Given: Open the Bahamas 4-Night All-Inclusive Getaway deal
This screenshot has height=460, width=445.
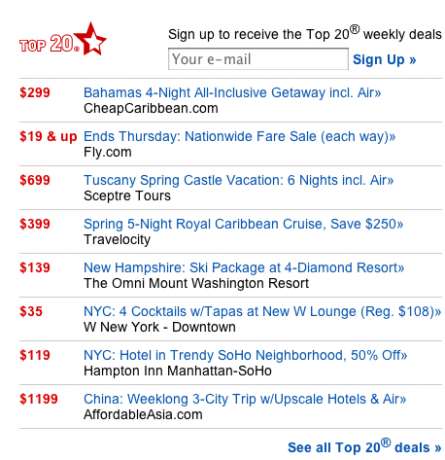Looking at the screenshot, I should pyautogui.click(x=232, y=93).
